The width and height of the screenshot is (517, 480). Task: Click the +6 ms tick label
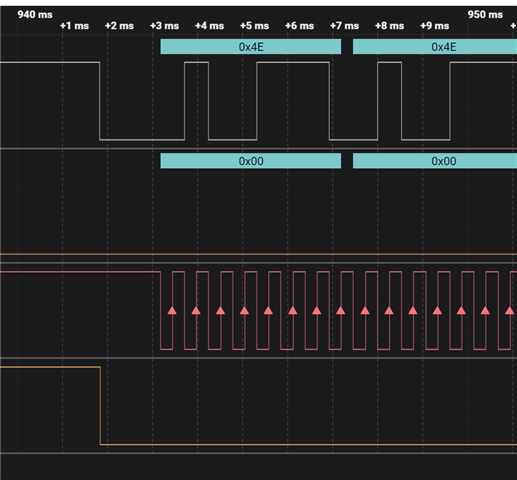tap(299, 26)
